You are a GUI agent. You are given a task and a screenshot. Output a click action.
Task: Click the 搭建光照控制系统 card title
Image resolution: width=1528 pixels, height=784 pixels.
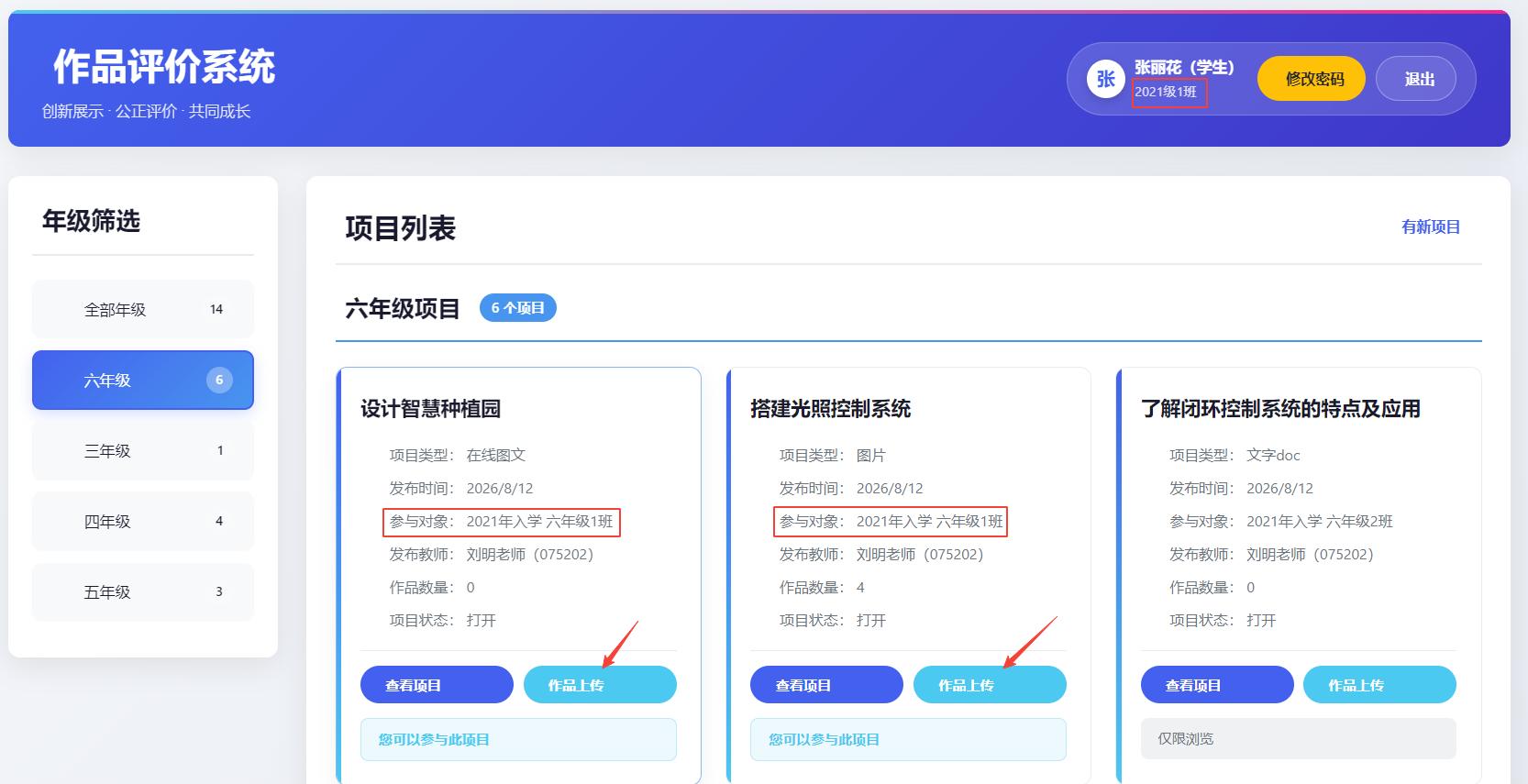click(x=830, y=409)
